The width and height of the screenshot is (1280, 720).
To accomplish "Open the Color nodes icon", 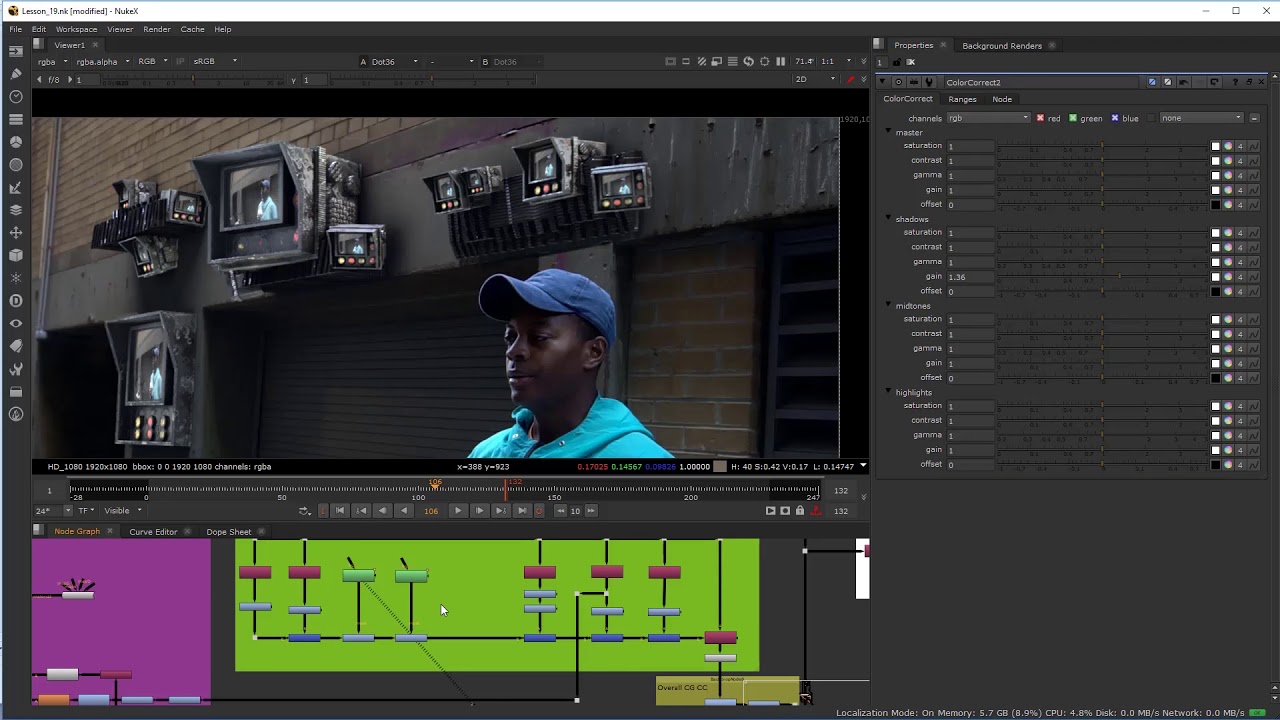I will pos(15,142).
